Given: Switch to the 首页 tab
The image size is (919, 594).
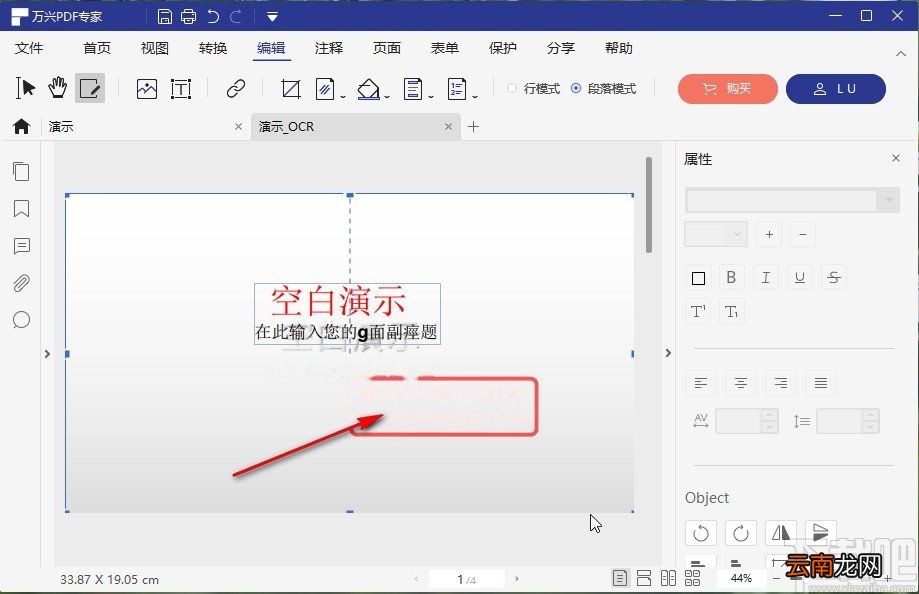Looking at the screenshot, I should pyautogui.click(x=97, y=48).
